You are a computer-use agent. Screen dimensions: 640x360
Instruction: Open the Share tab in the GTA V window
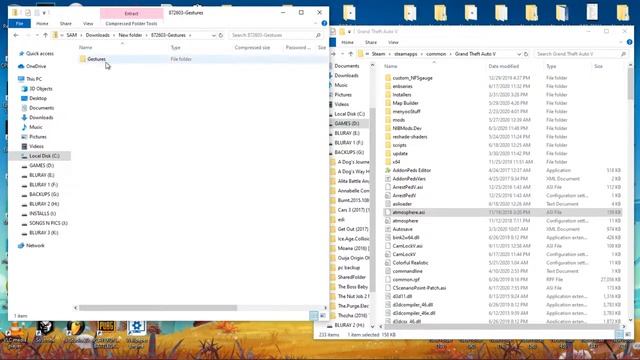tap(371, 42)
